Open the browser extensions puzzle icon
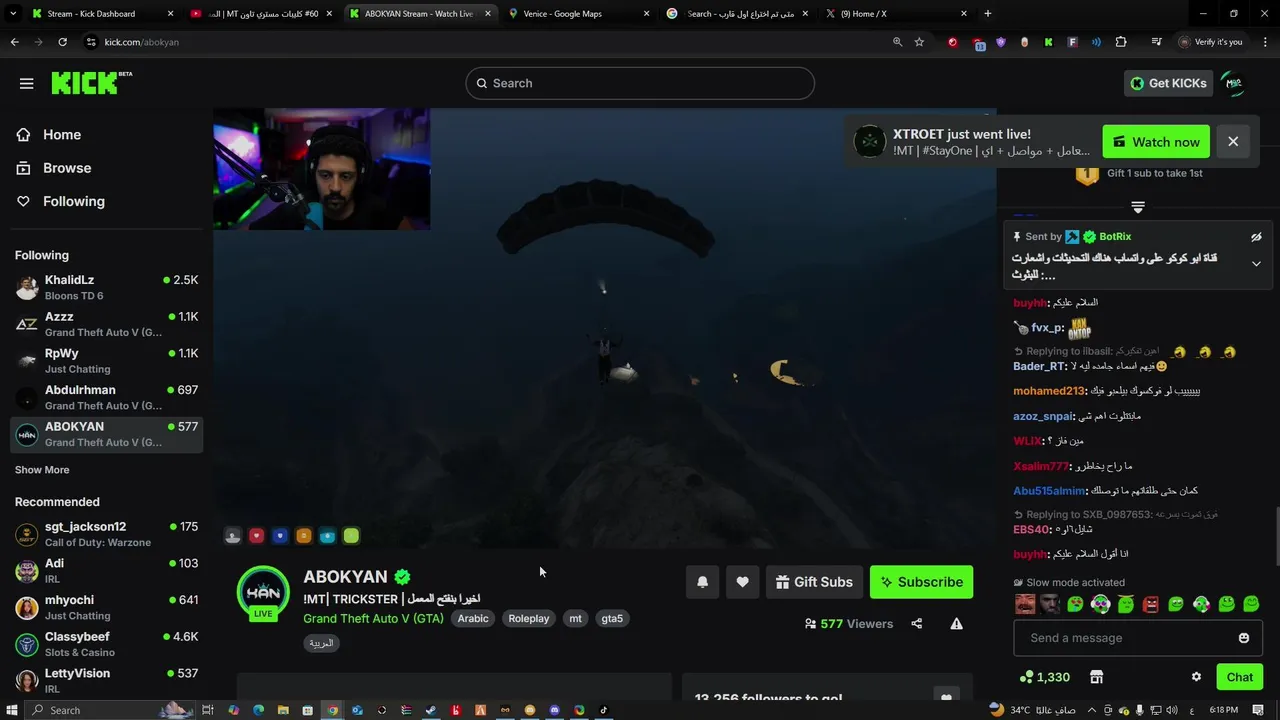Screen dimensions: 1280x720 (x=1120, y=42)
